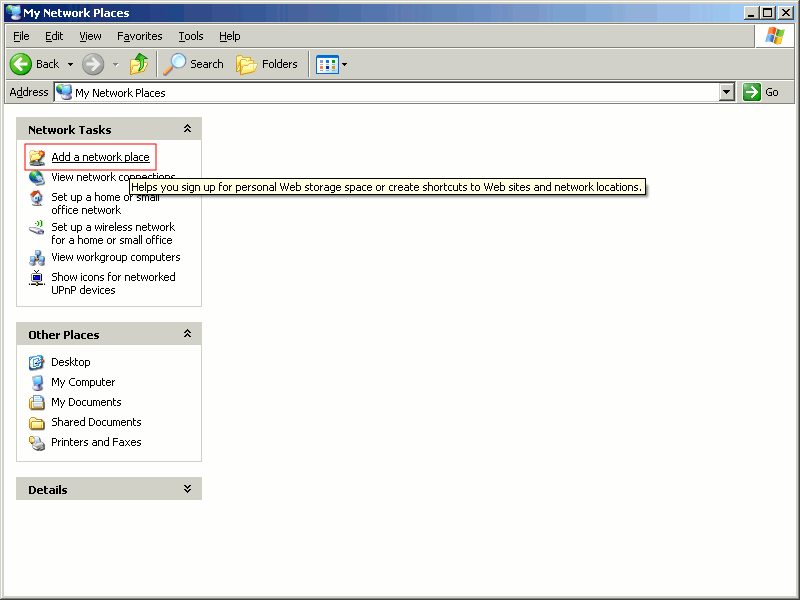This screenshot has height=600, width=800.
Task: Click the green Back arrow icon
Action: point(21,64)
